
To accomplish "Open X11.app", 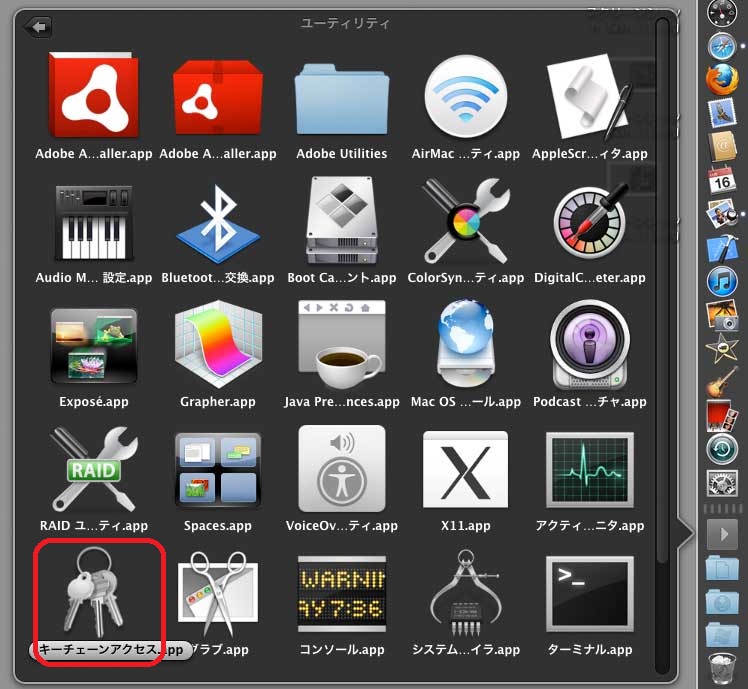I will pyautogui.click(x=465, y=470).
